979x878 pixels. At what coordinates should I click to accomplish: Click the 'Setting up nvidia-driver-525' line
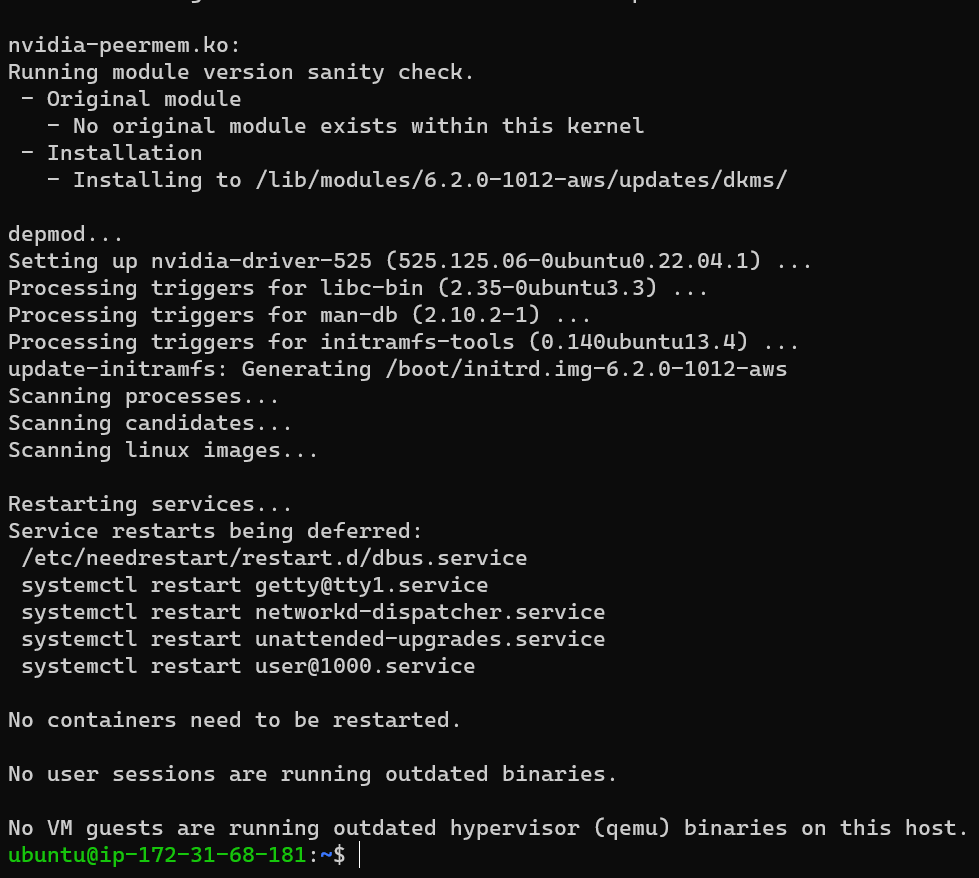pos(410,261)
